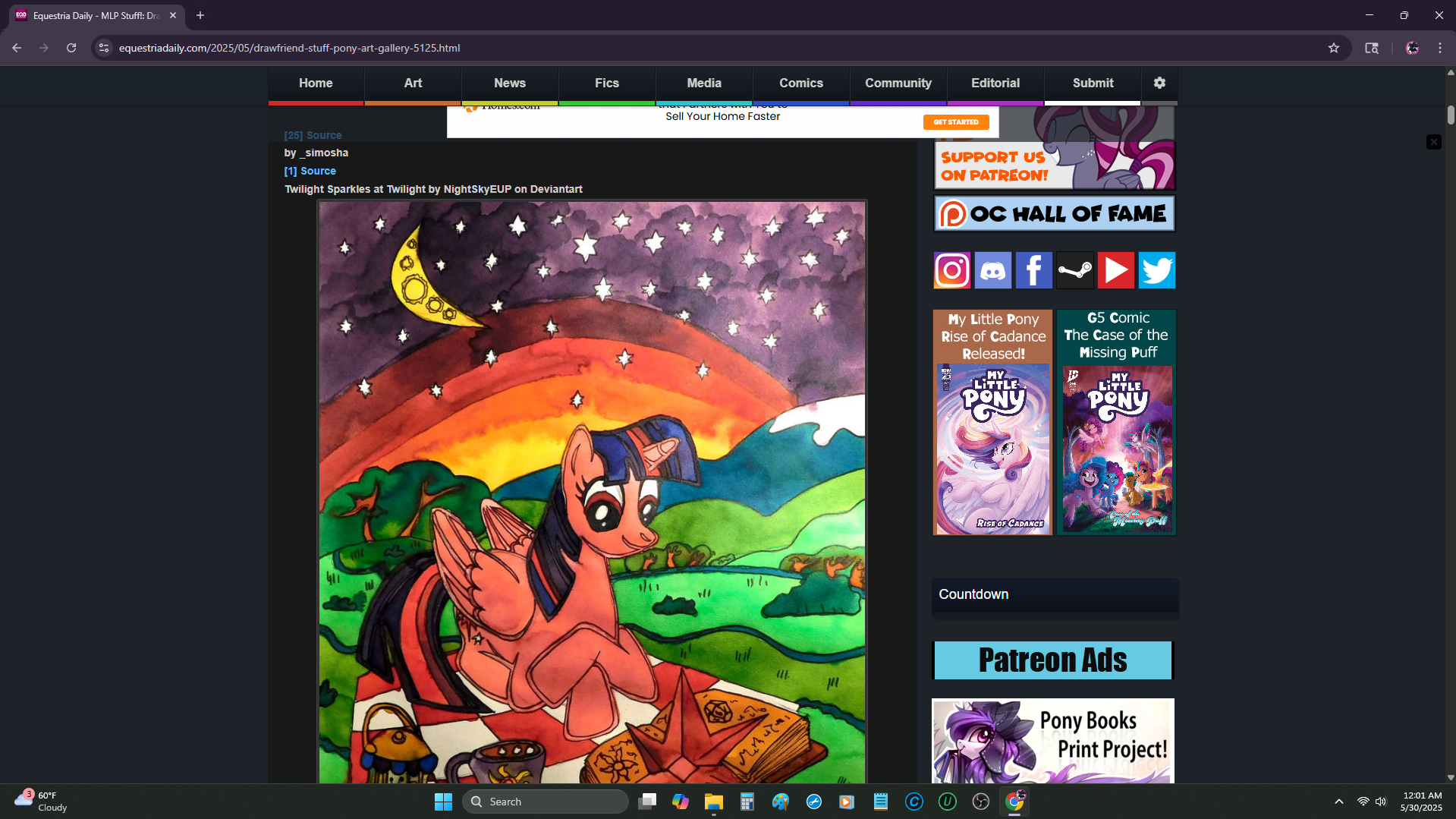This screenshot has width=1456, height=819.
Task: Open the Discord social link
Action: click(992, 270)
